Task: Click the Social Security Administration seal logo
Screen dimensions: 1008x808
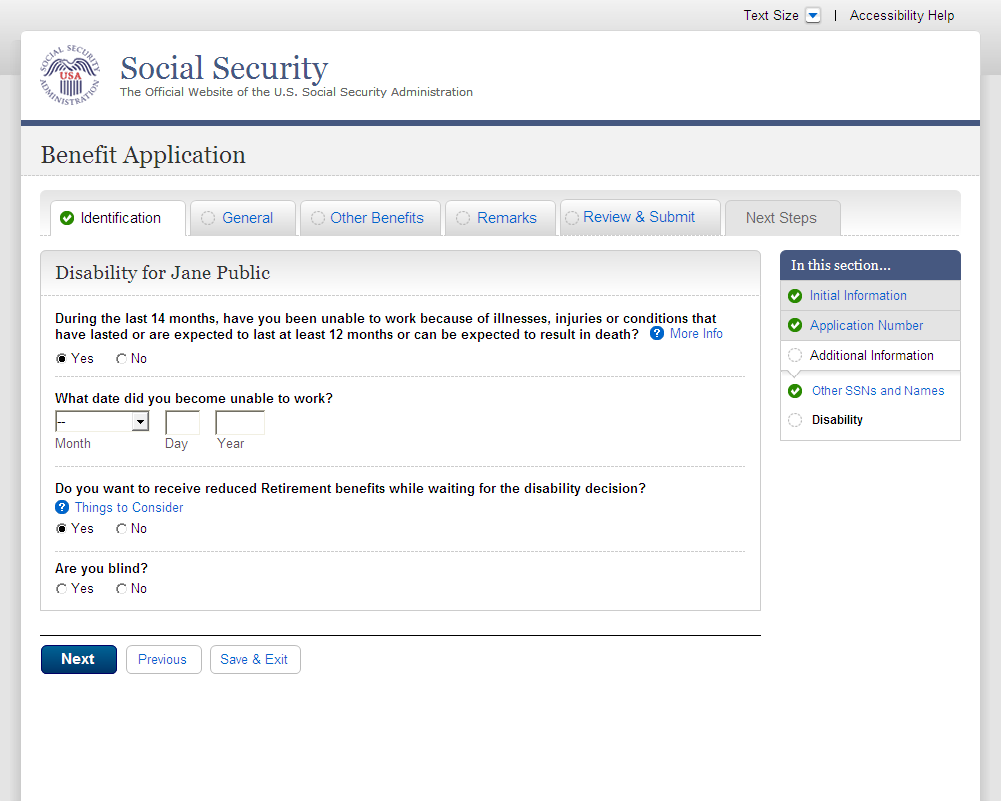Action: tap(70, 76)
